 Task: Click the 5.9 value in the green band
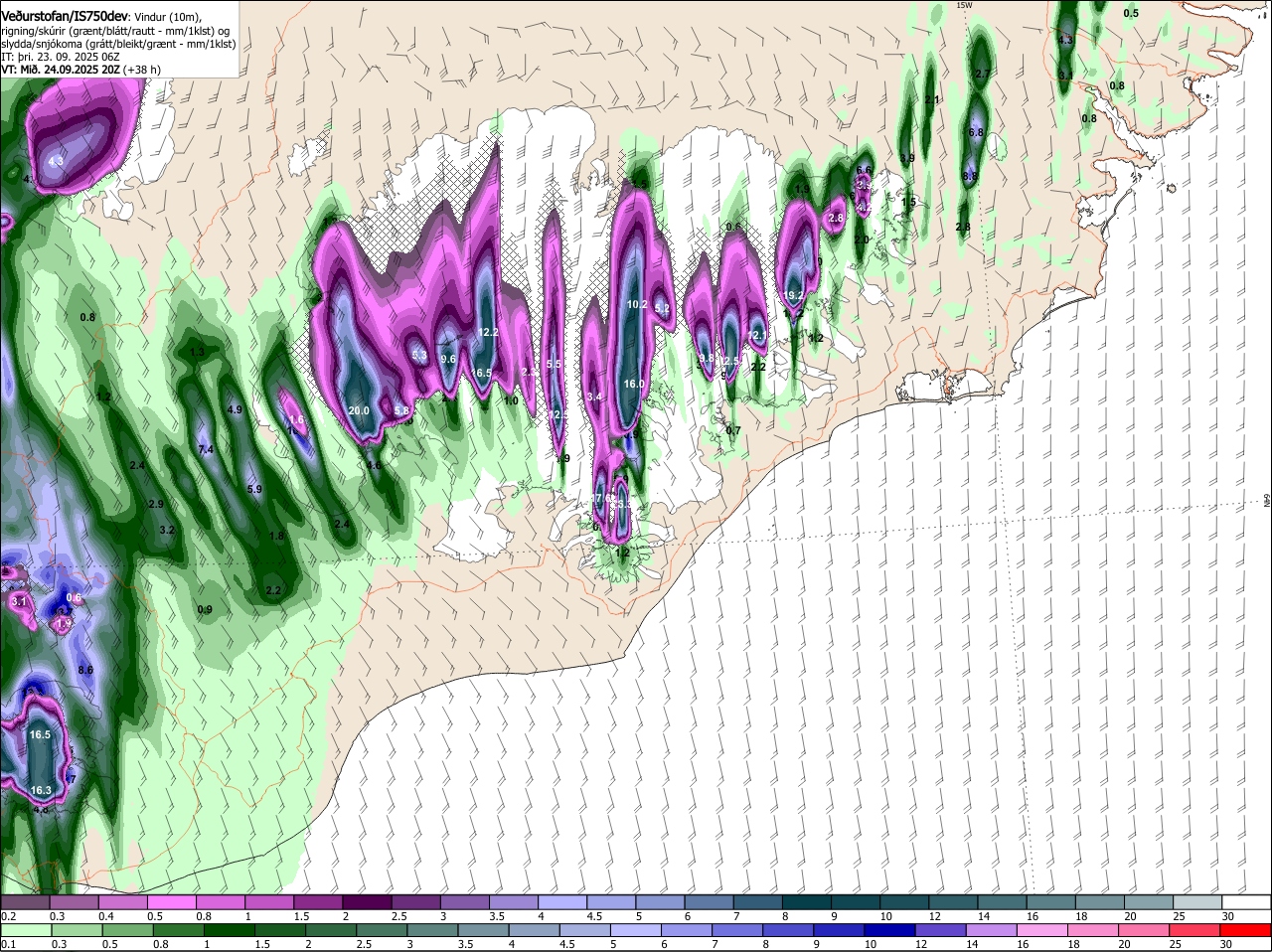point(253,489)
